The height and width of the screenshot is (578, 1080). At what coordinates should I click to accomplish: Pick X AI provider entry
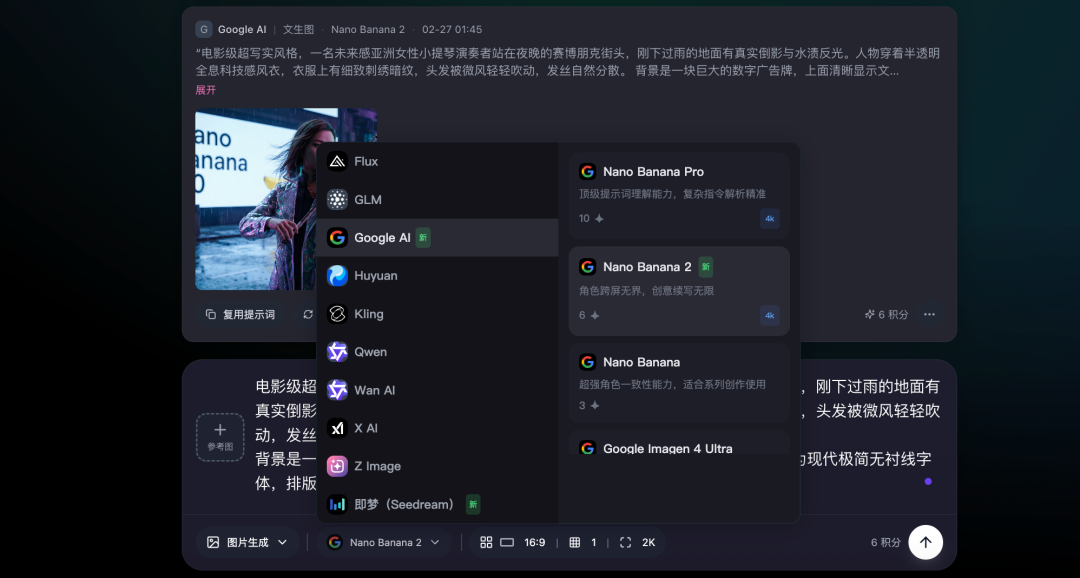(x=437, y=428)
